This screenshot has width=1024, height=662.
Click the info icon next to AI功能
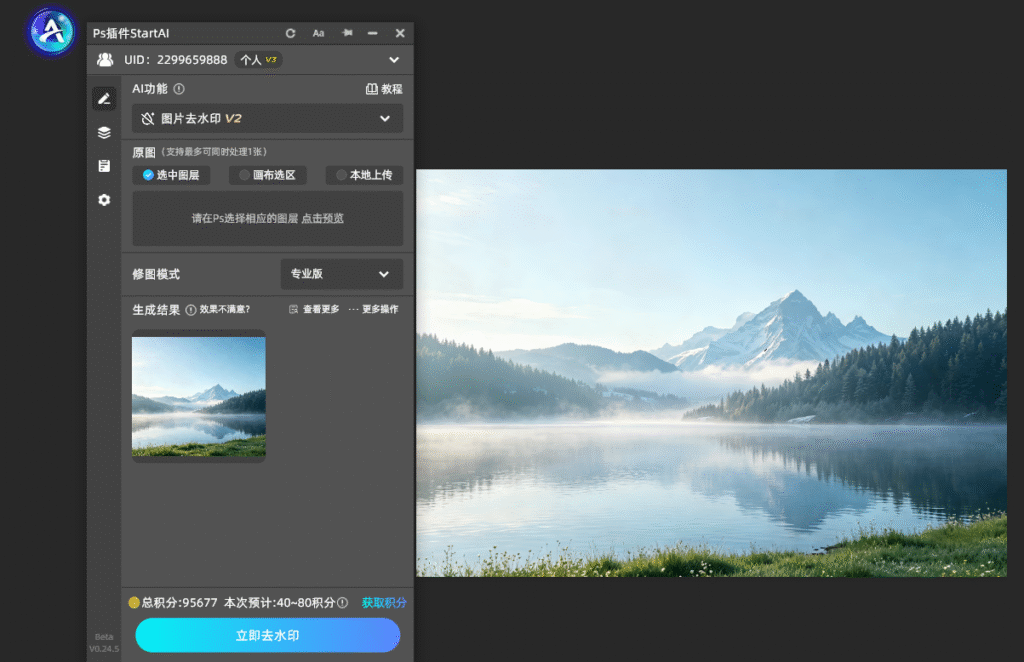tap(179, 89)
